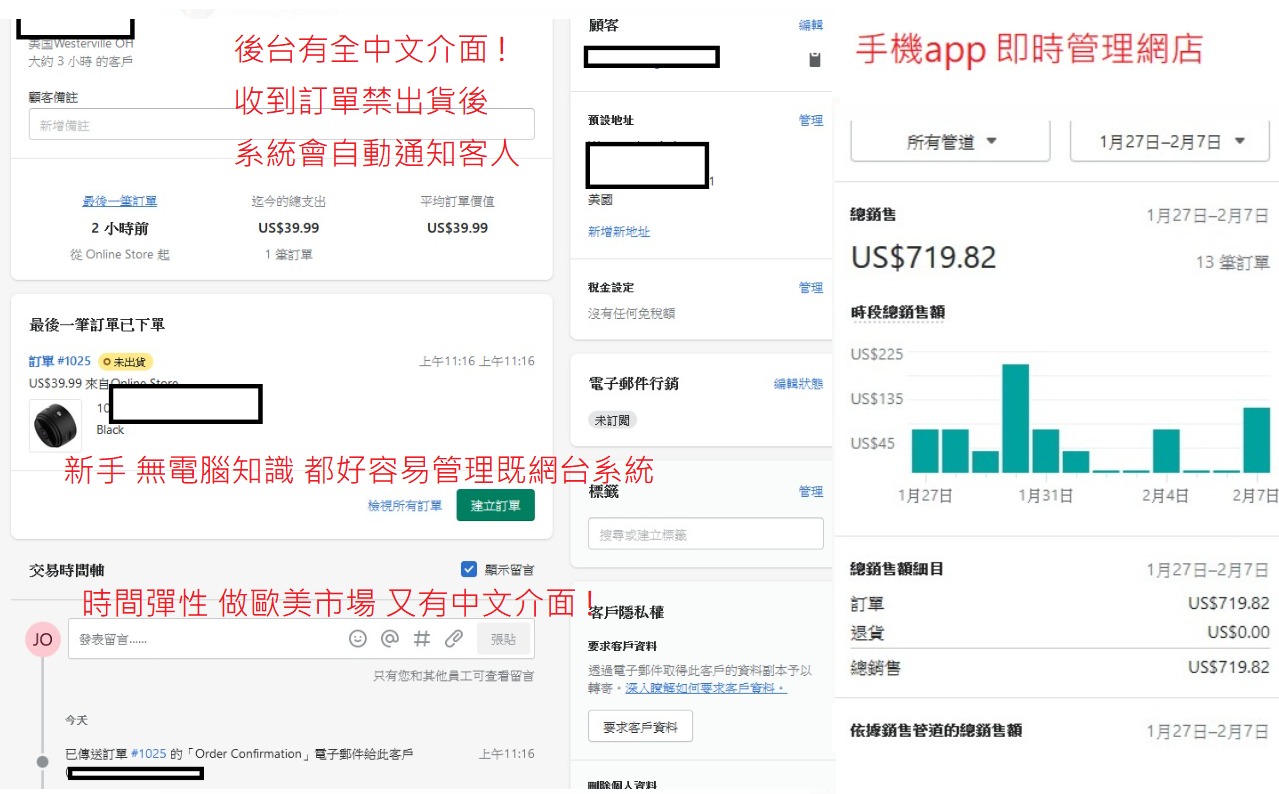Image resolution: width=1279 pixels, height=794 pixels.
Task: Click the 新增備註 note field
Action: point(281,125)
